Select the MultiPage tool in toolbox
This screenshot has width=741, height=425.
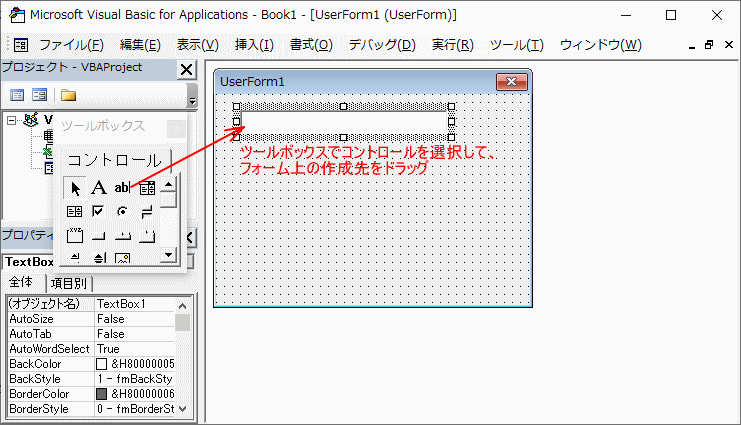tap(147, 235)
